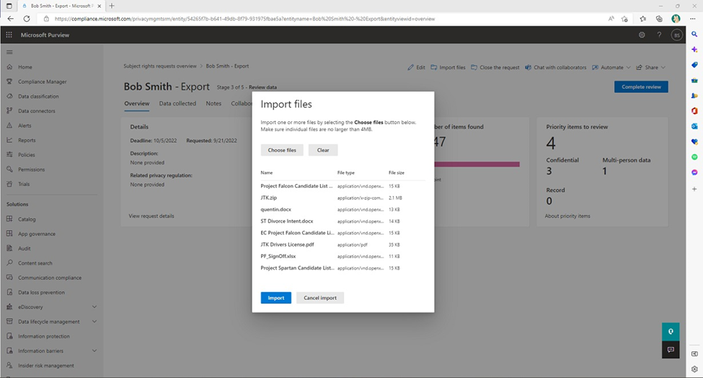This screenshot has height=378, width=703.
Task: Click View request details link
Action: 152,216
